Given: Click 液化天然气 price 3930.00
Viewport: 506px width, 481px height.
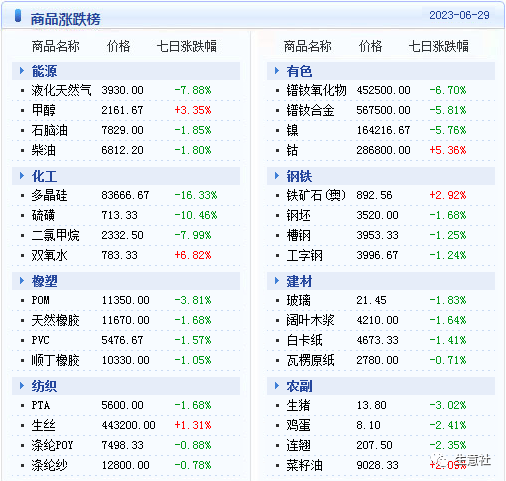Looking at the screenshot, I should click(122, 90).
